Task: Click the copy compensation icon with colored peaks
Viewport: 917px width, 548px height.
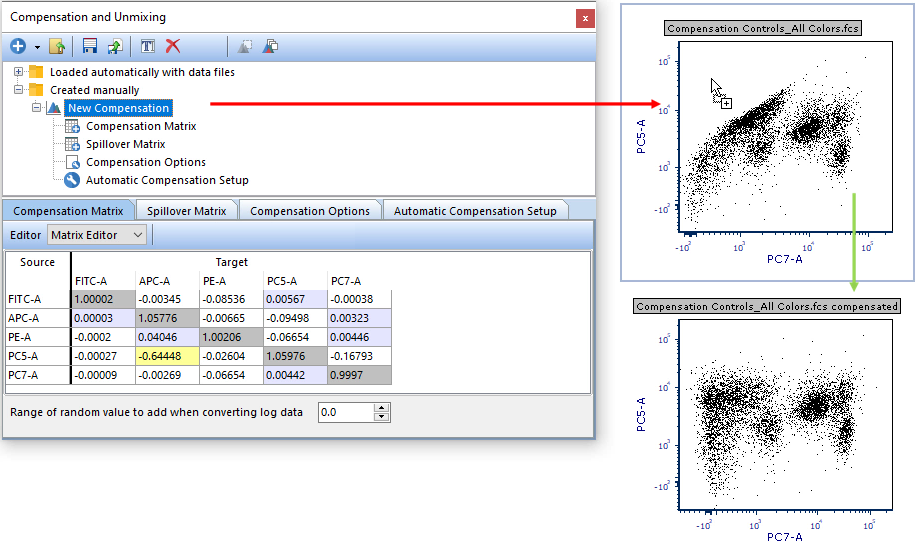Action: click(x=270, y=46)
